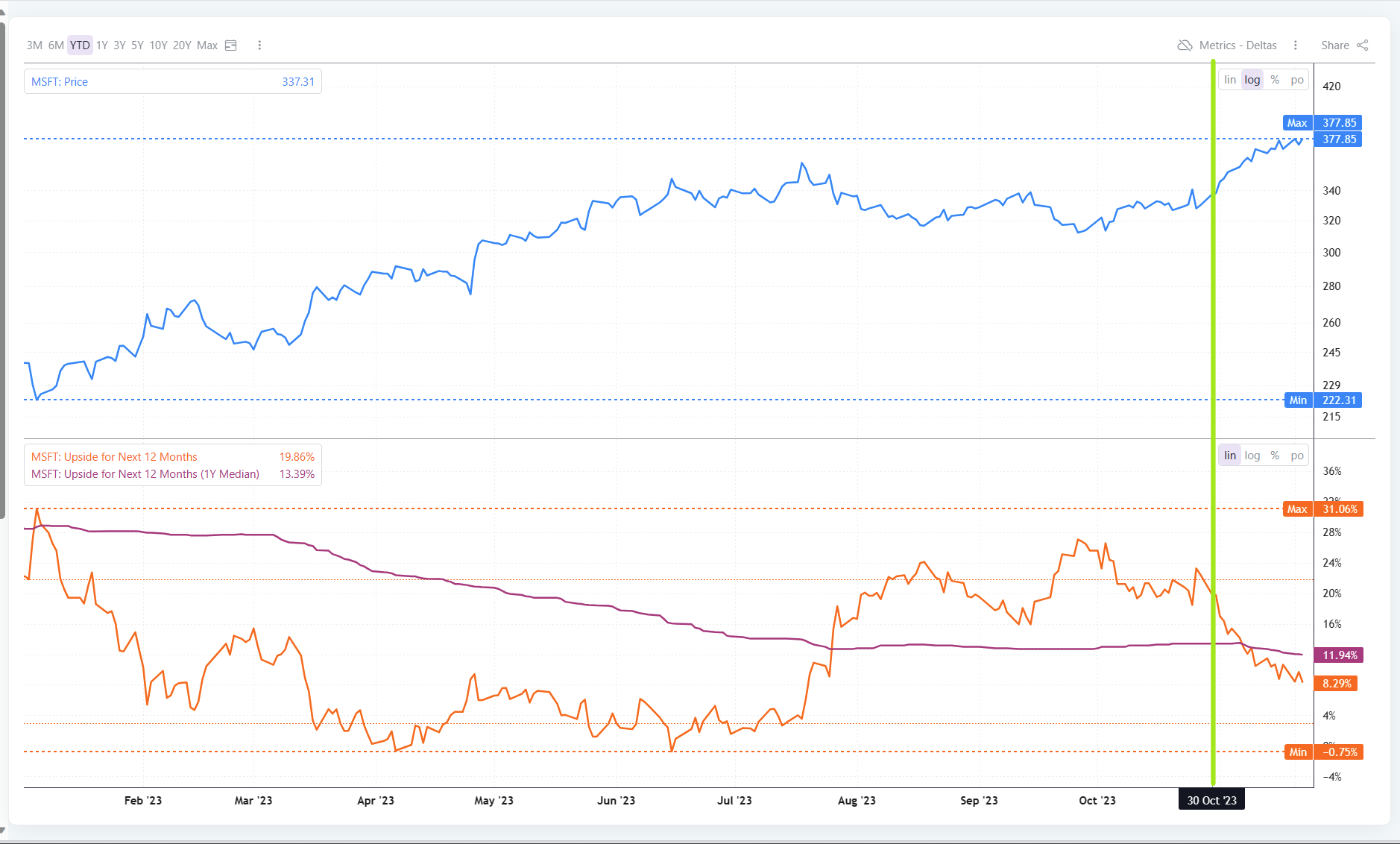Click the upside Max 31.06% label
1400x844 pixels.
[1323, 509]
